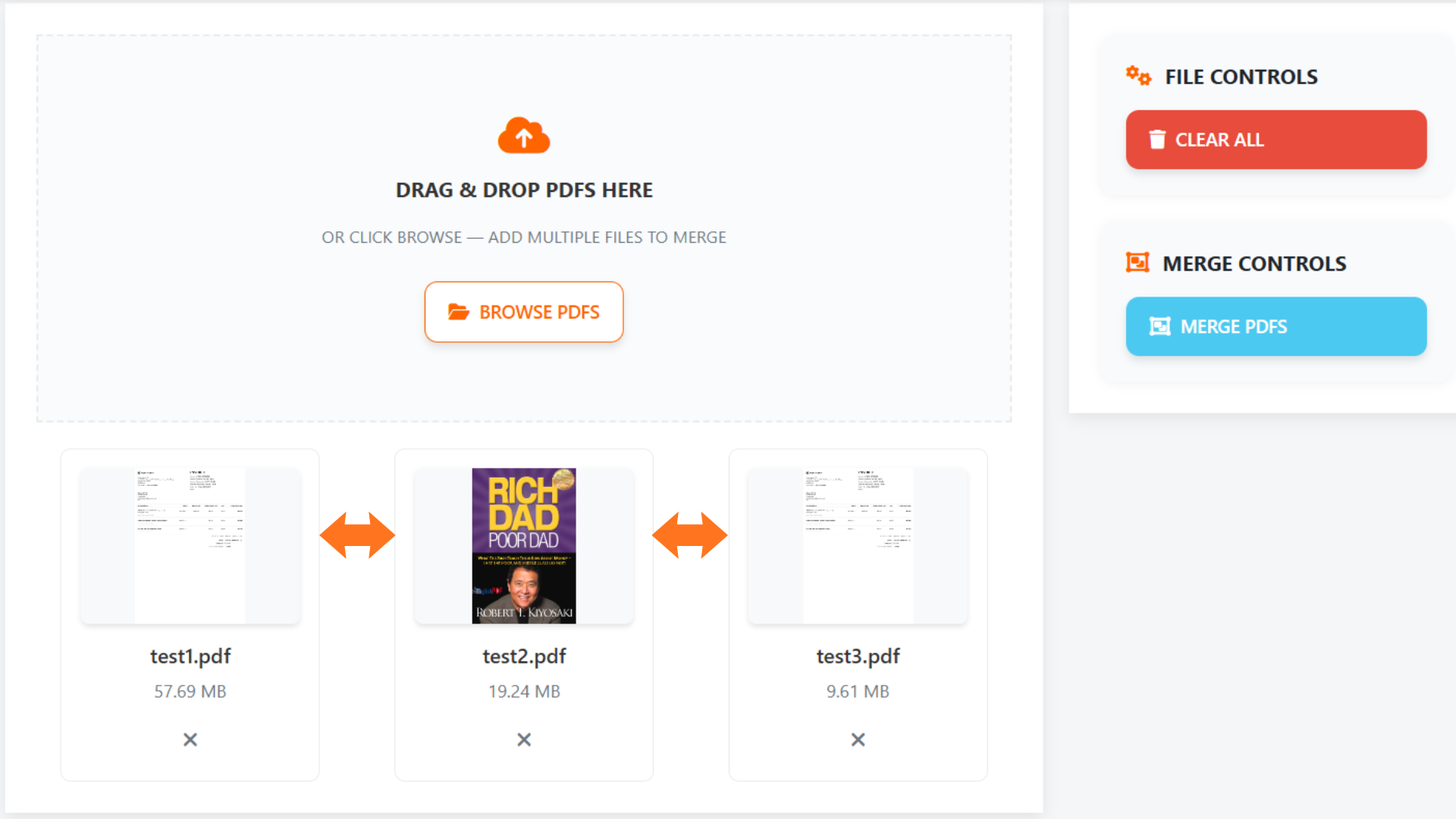The image size is (1456, 819).
Task: Remove test2.pdf using its X icon
Action: click(x=524, y=739)
